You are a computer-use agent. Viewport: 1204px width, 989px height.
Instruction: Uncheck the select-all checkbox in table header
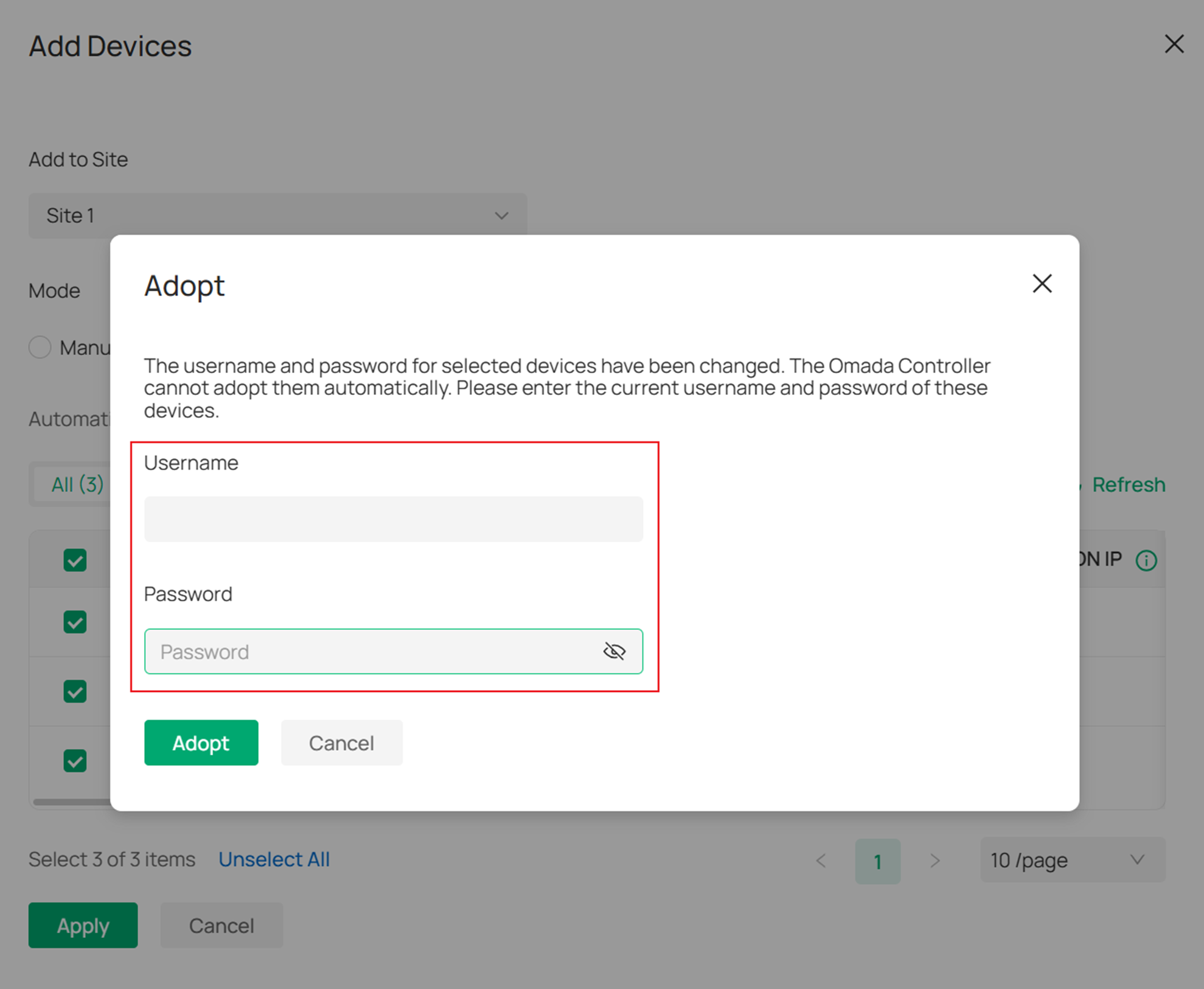[x=74, y=559]
